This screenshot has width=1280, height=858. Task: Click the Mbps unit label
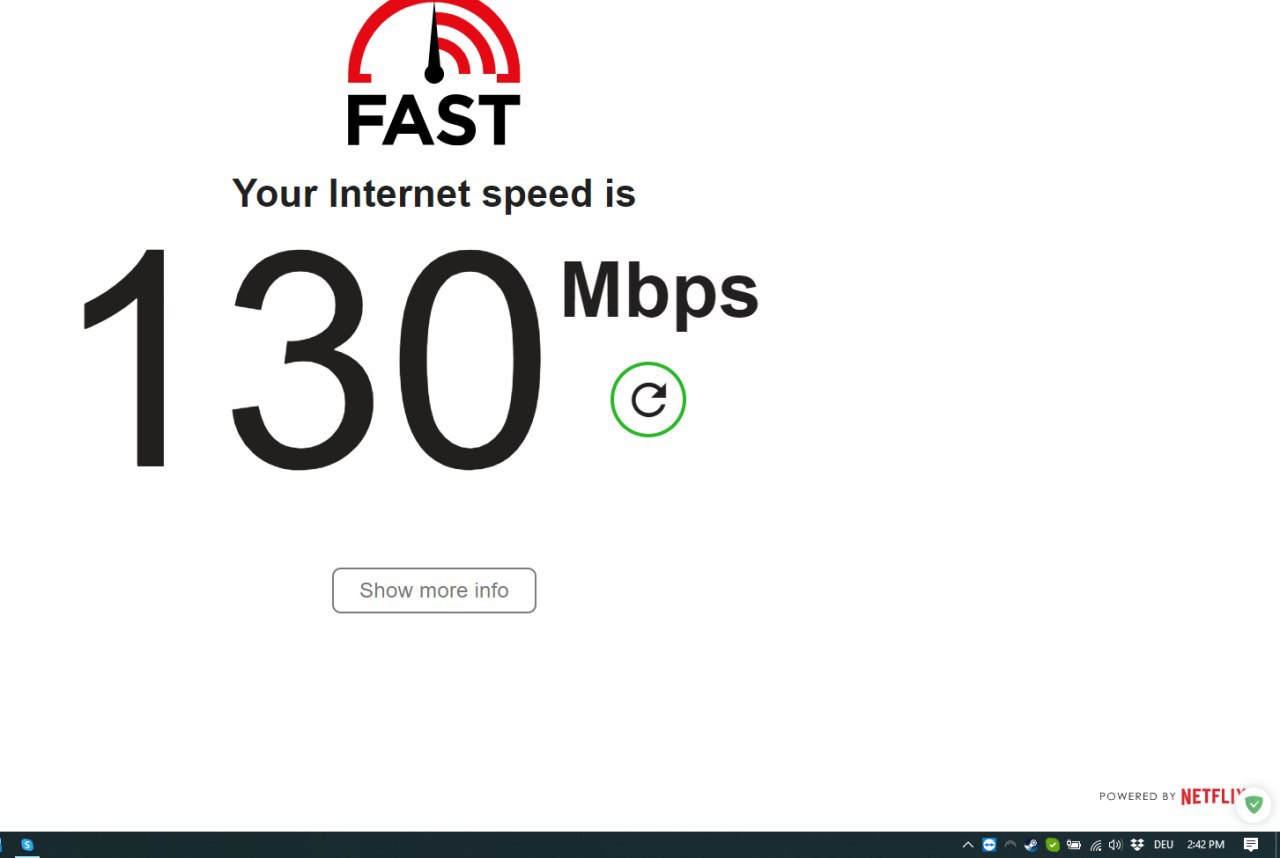pos(659,291)
